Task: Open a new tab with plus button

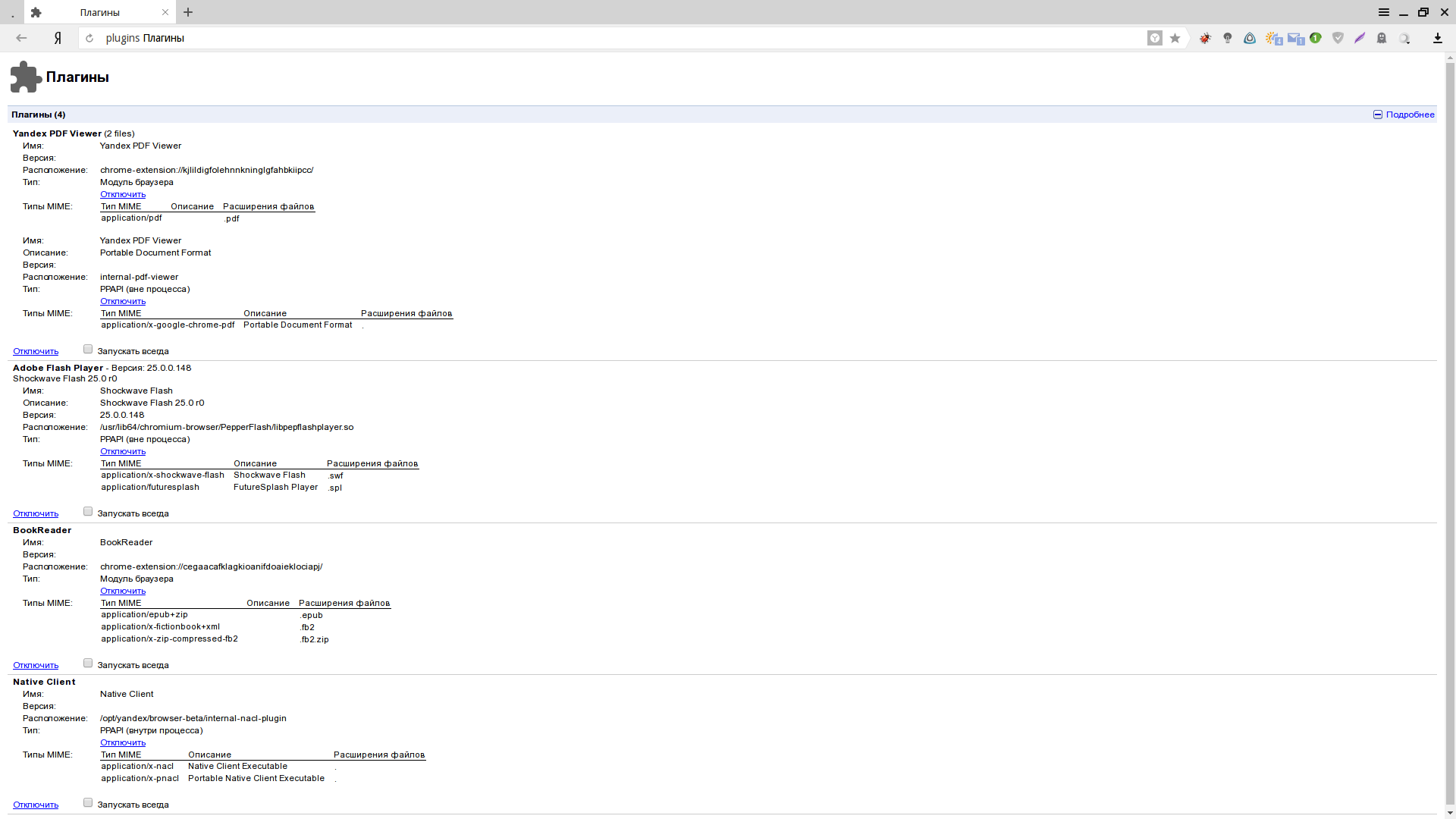Action: coord(188,12)
